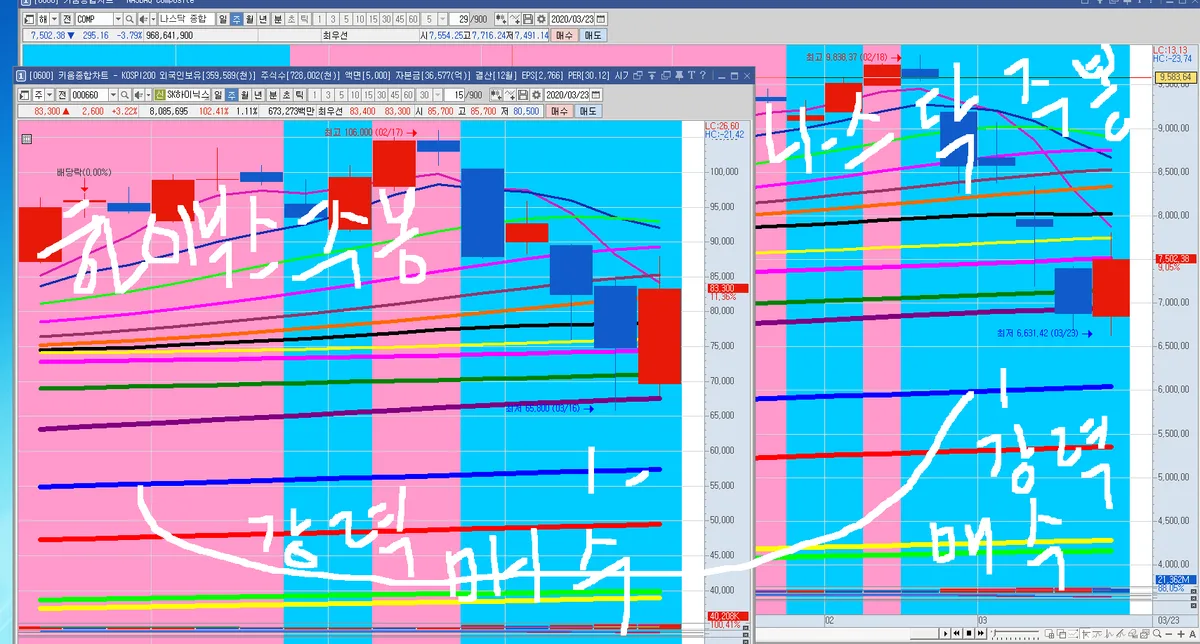Click the 매도 sell button in NASDAQ chart
The width and height of the screenshot is (1200, 644).
pyautogui.click(x=593, y=35)
